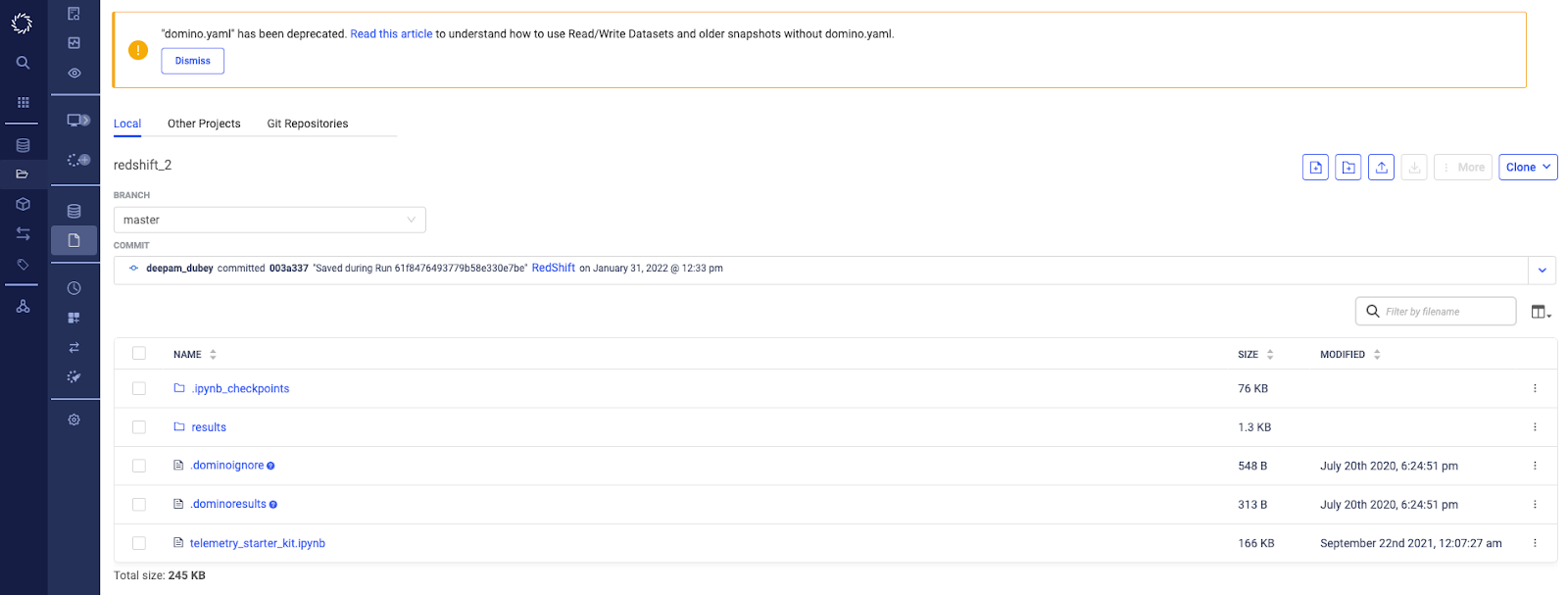Select the highlighted file page icon in the inner sidebar
Viewport: 1568px width, 595px height.
click(x=73, y=240)
